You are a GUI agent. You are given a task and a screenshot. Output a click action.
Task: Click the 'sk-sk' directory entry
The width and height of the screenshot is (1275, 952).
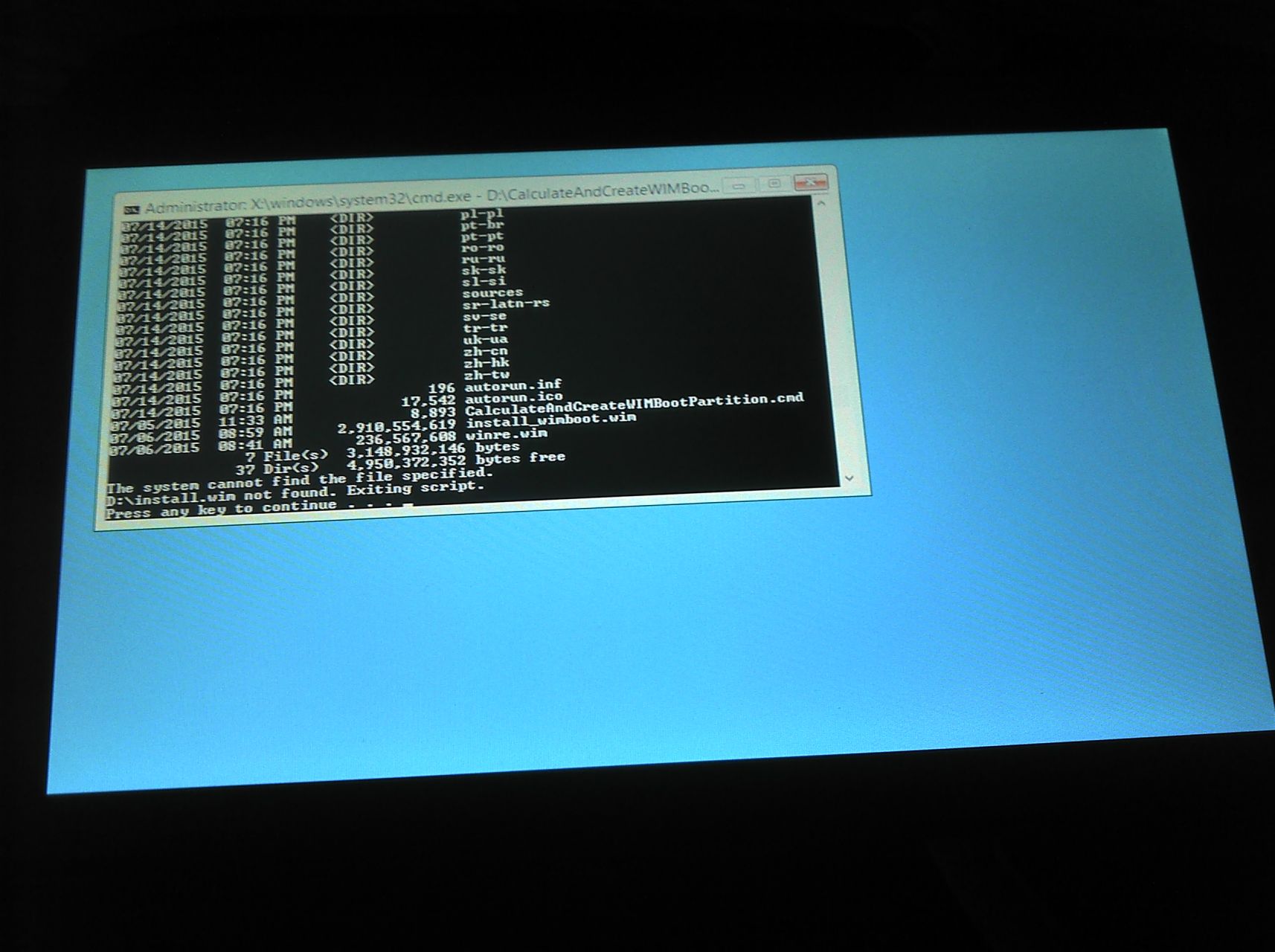(484, 270)
